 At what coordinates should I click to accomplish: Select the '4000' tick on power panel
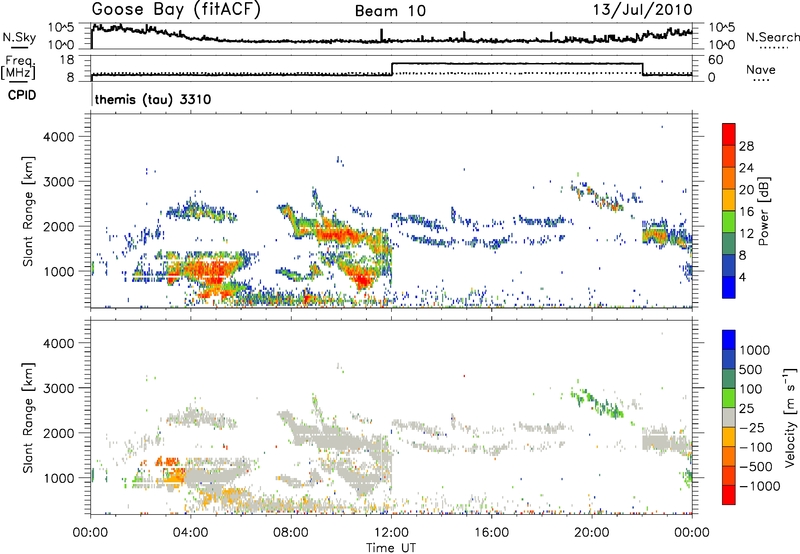(59, 137)
